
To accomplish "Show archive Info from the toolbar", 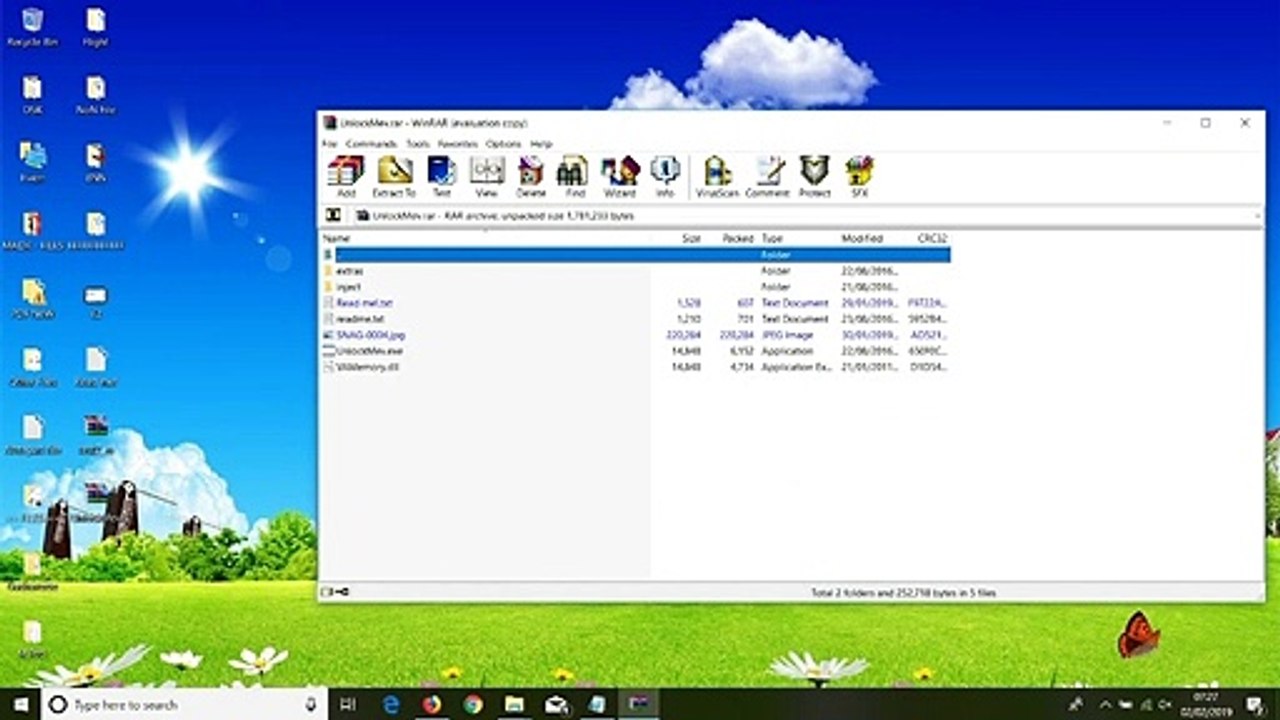I will click(x=665, y=177).
